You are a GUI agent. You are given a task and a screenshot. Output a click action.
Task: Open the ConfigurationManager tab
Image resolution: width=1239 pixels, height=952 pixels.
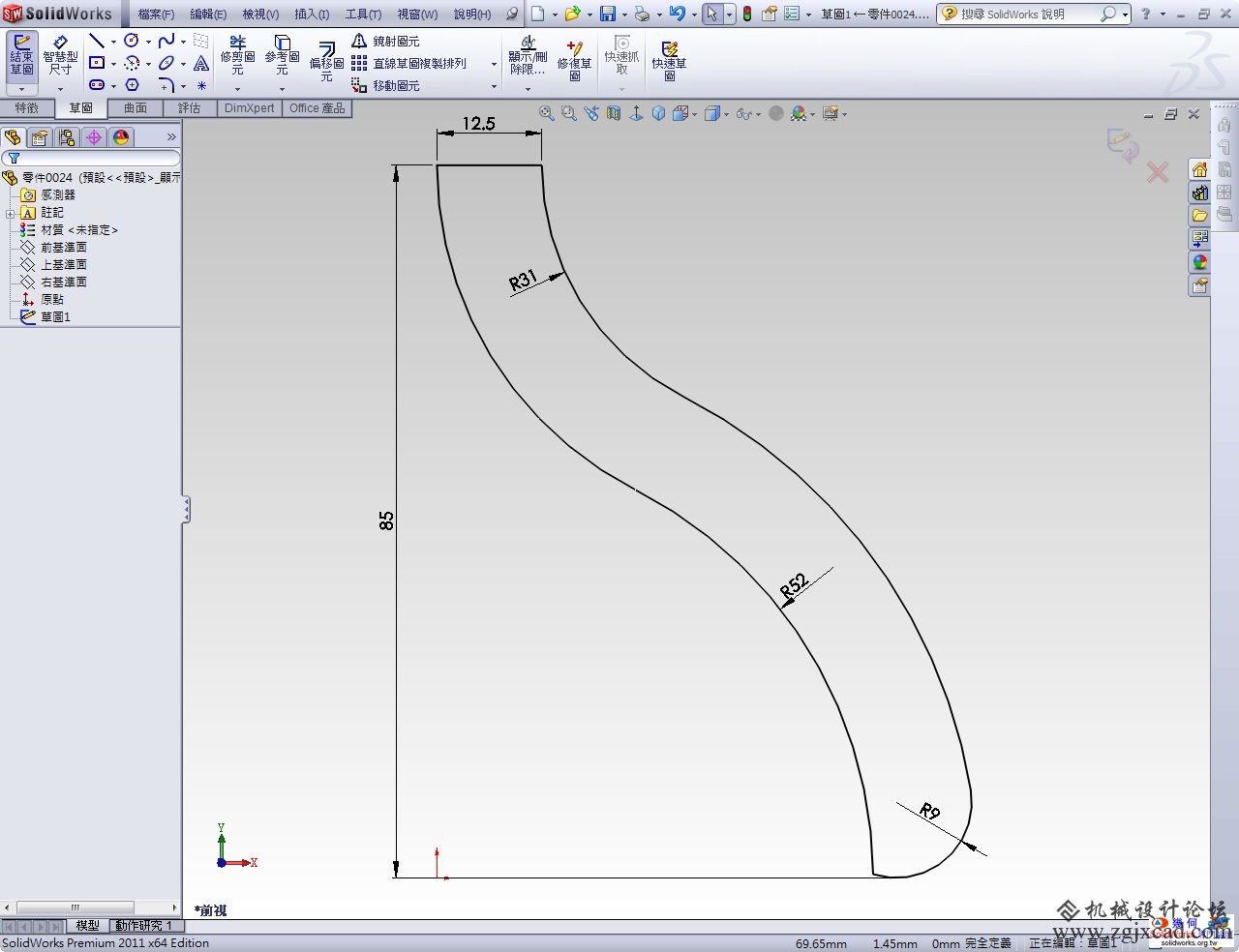(x=67, y=137)
